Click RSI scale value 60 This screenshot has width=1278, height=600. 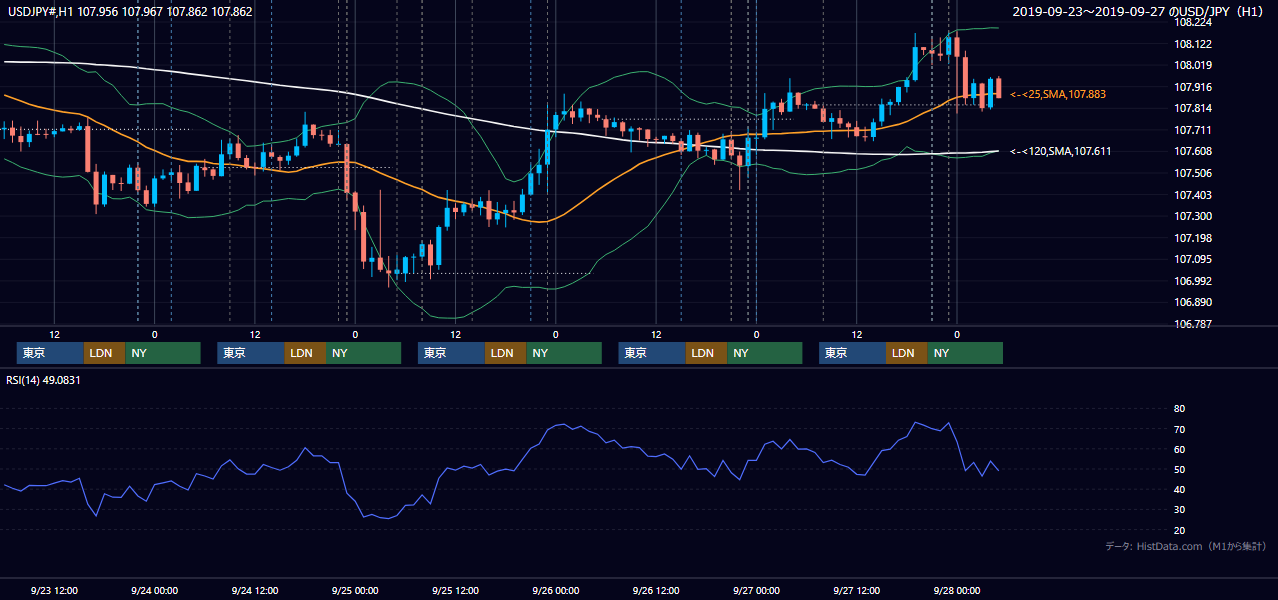1179,449
